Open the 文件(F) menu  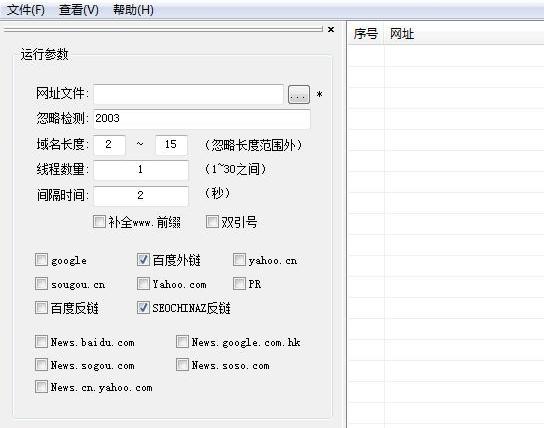pos(26,10)
